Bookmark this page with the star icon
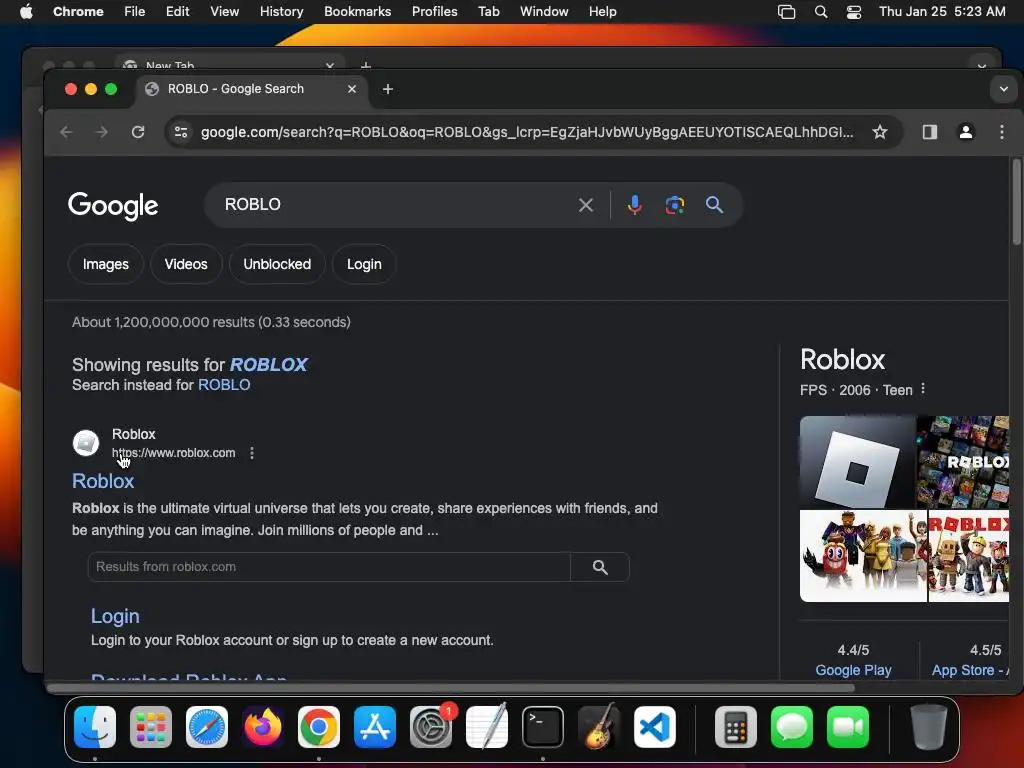The height and width of the screenshot is (768, 1024). pyautogui.click(x=880, y=132)
